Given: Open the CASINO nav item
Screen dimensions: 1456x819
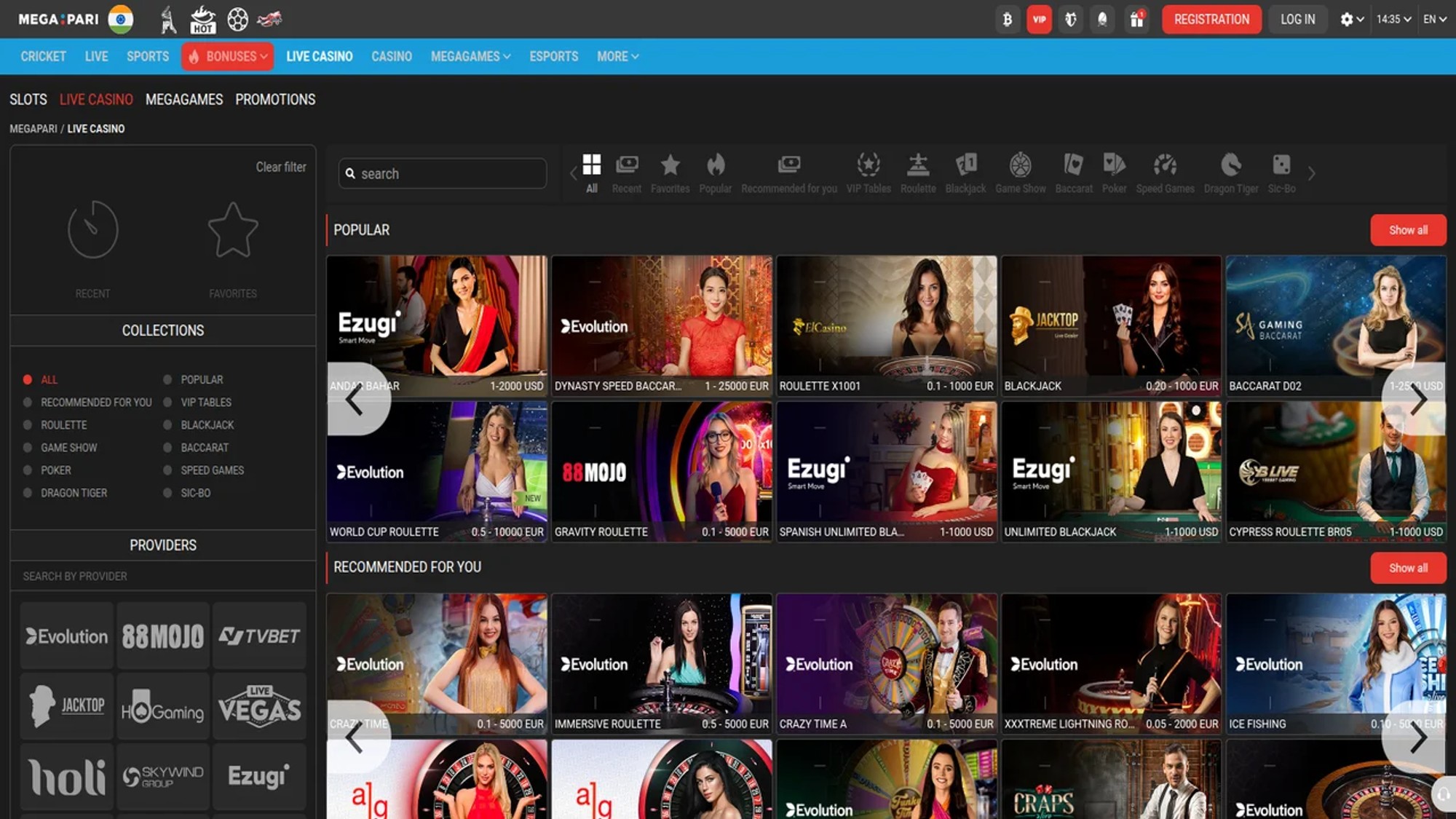Looking at the screenshot, I should 392,56.
